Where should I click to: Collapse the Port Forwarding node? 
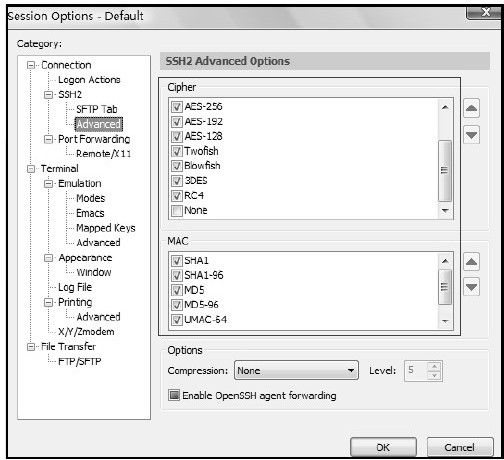pos(48,139)
